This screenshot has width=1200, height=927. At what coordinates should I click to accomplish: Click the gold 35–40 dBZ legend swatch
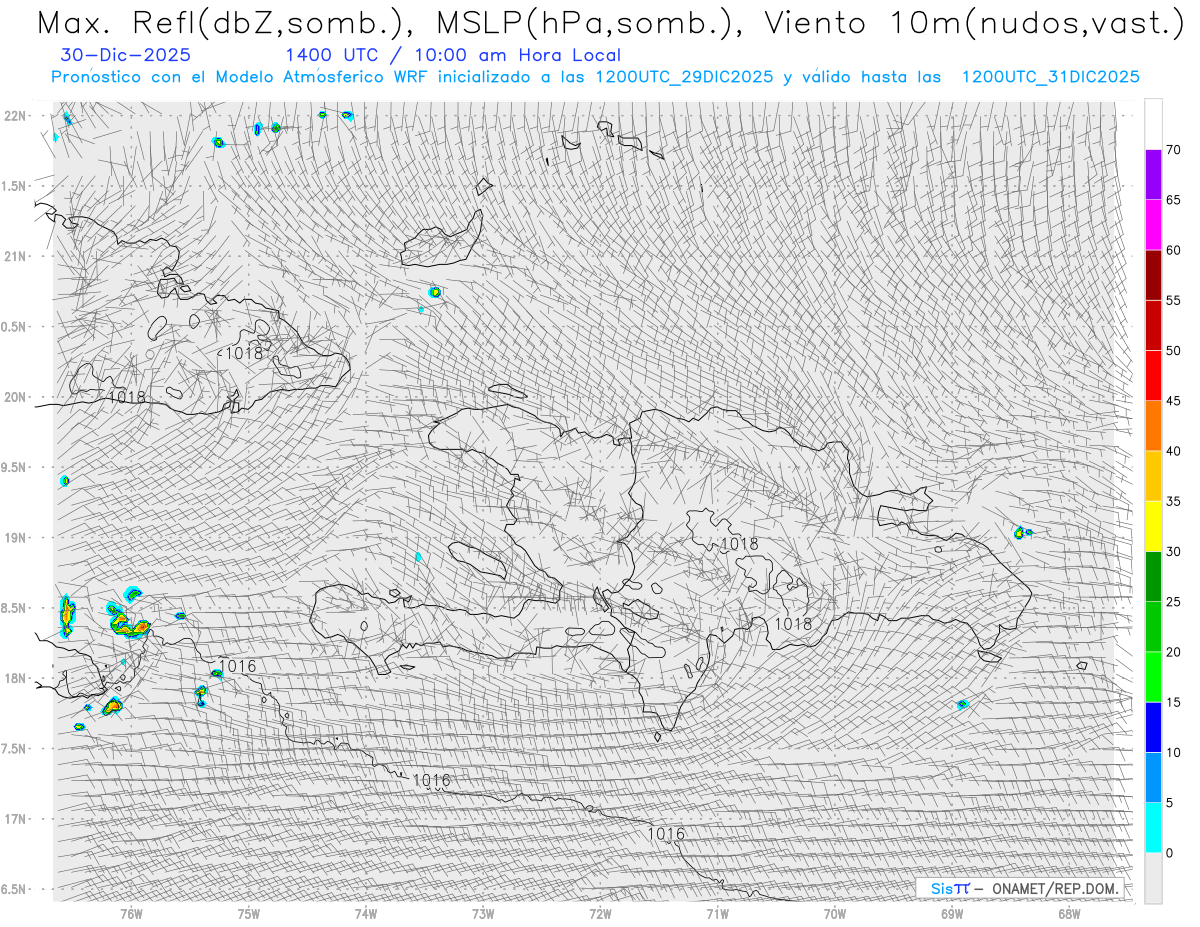click(1153, 476)
